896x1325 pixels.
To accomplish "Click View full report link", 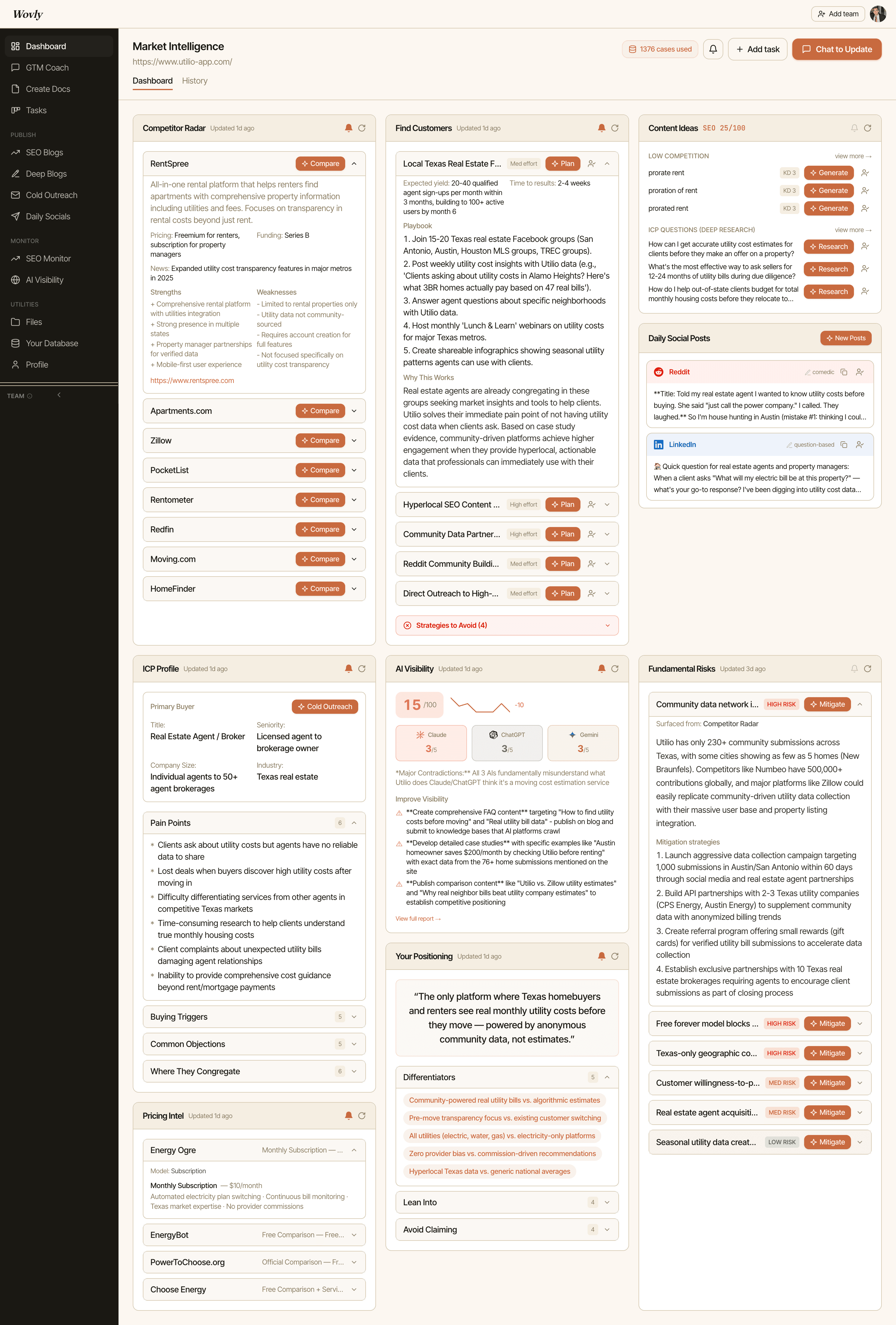I will (x=418, y=919).
